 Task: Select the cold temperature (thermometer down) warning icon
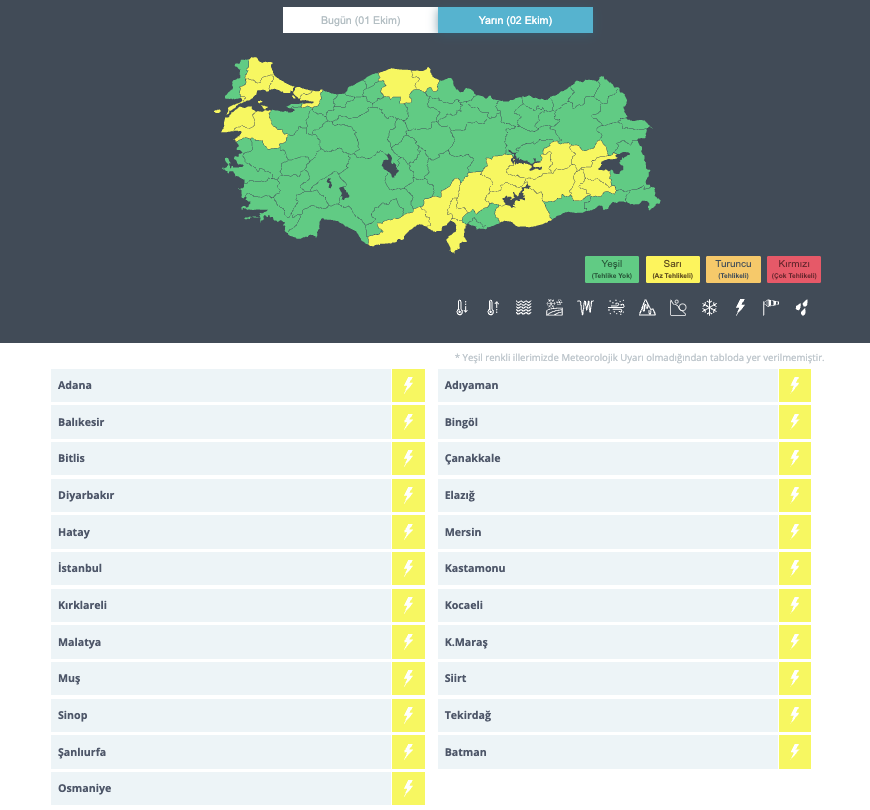tap(462, 307)
